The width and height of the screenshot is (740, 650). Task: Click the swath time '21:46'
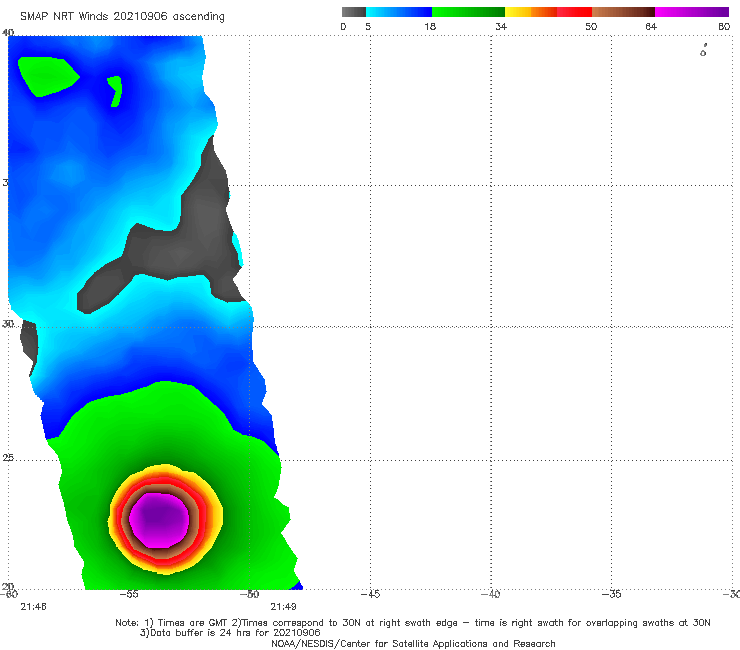point(34,607)
